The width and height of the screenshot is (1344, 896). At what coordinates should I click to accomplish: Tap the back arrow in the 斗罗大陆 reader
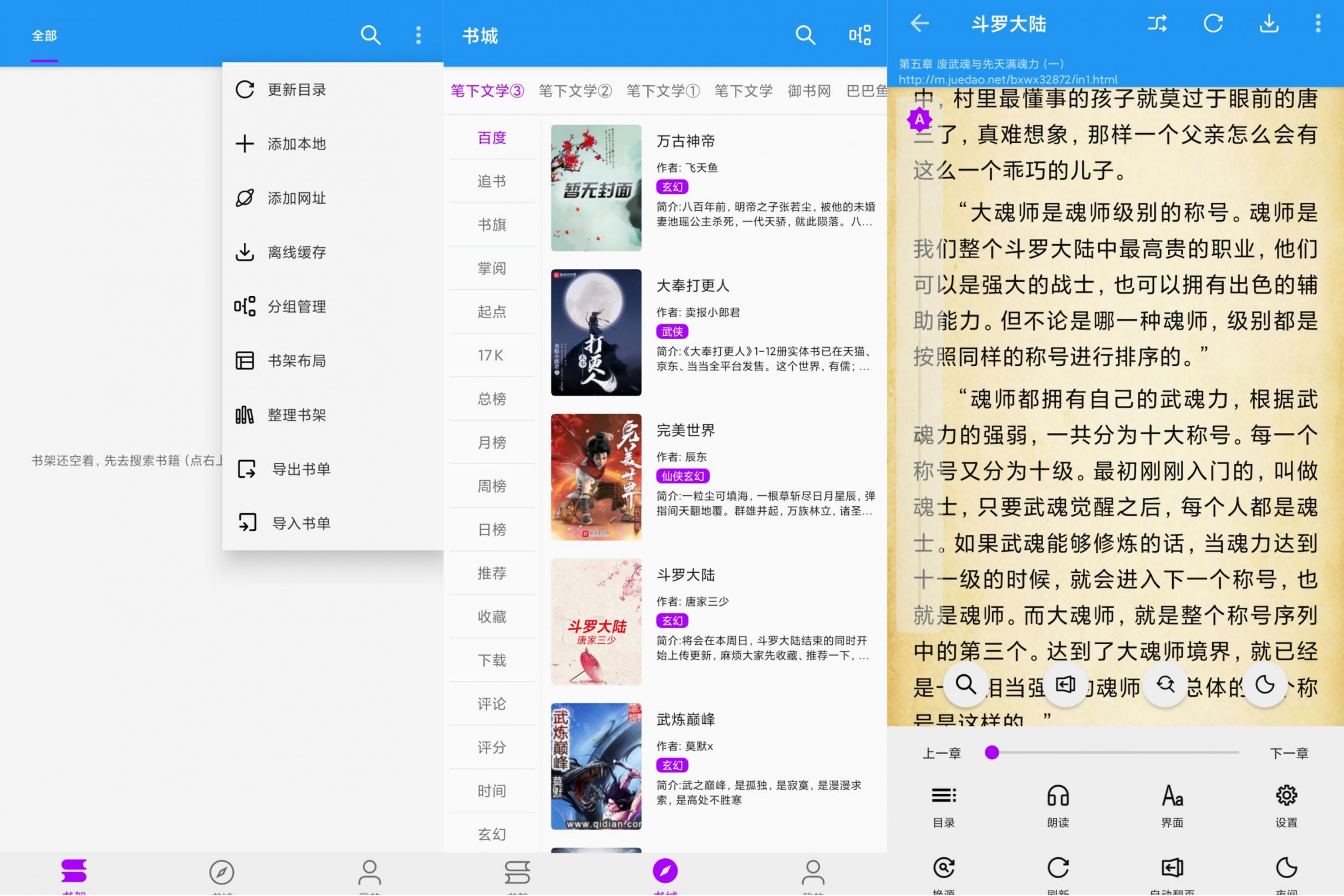tap(919, 24)
